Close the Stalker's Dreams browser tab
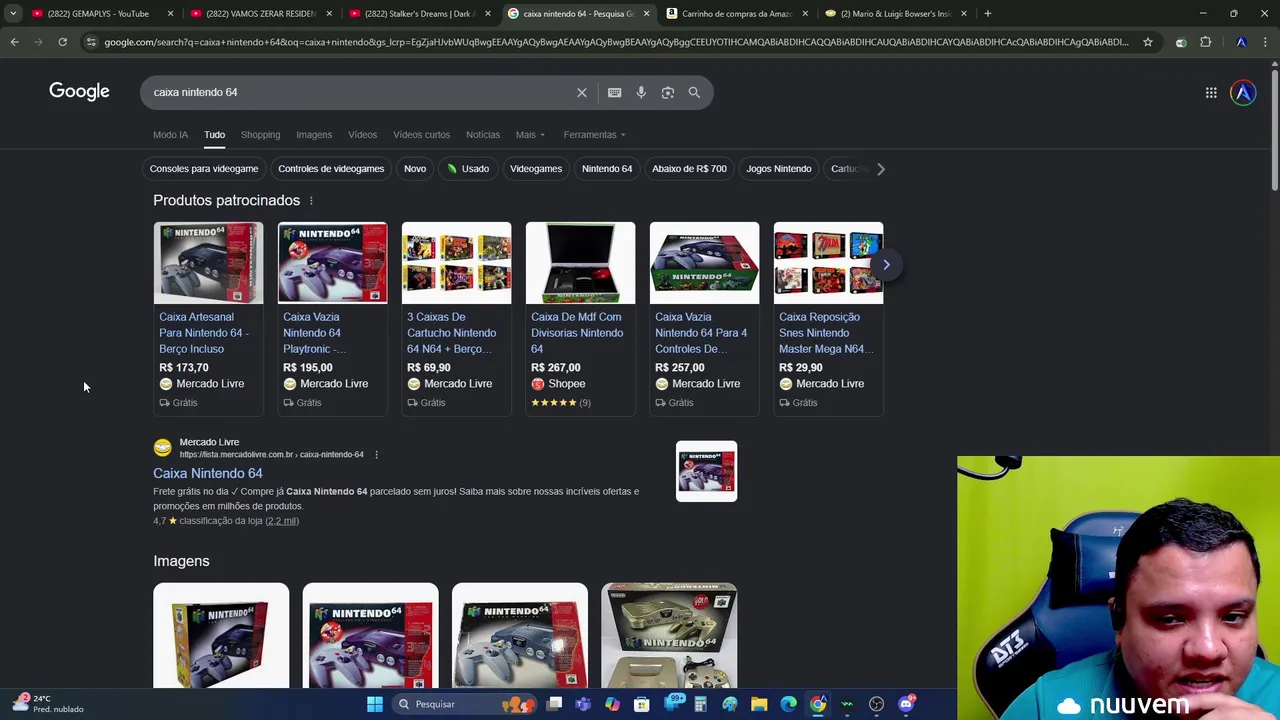The width and height of the screenshot is (1280, 720). click(488, 13)
